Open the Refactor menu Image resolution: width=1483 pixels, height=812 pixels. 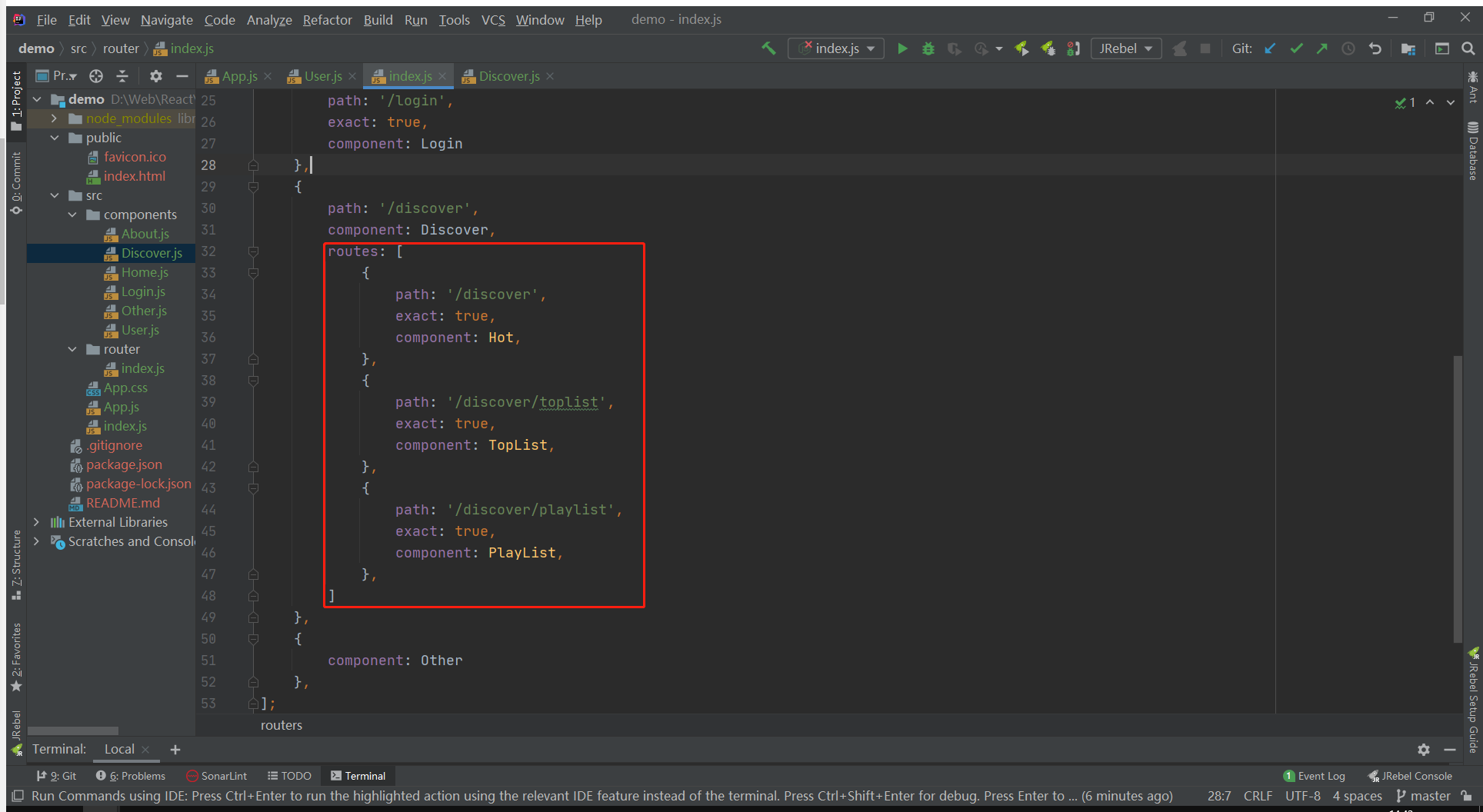(327, 20)
